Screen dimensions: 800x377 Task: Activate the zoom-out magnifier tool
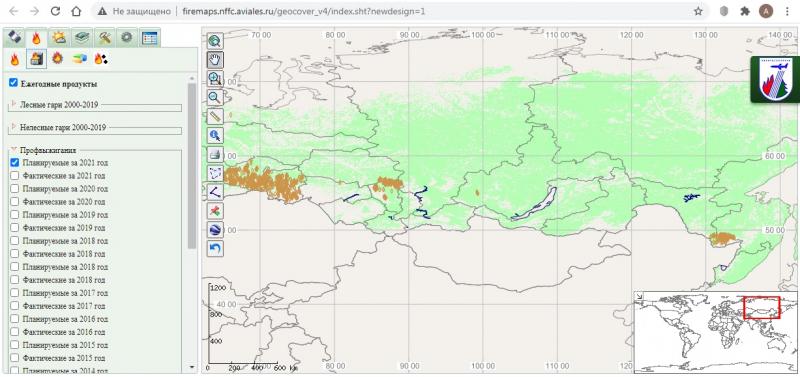click(215, 97)
